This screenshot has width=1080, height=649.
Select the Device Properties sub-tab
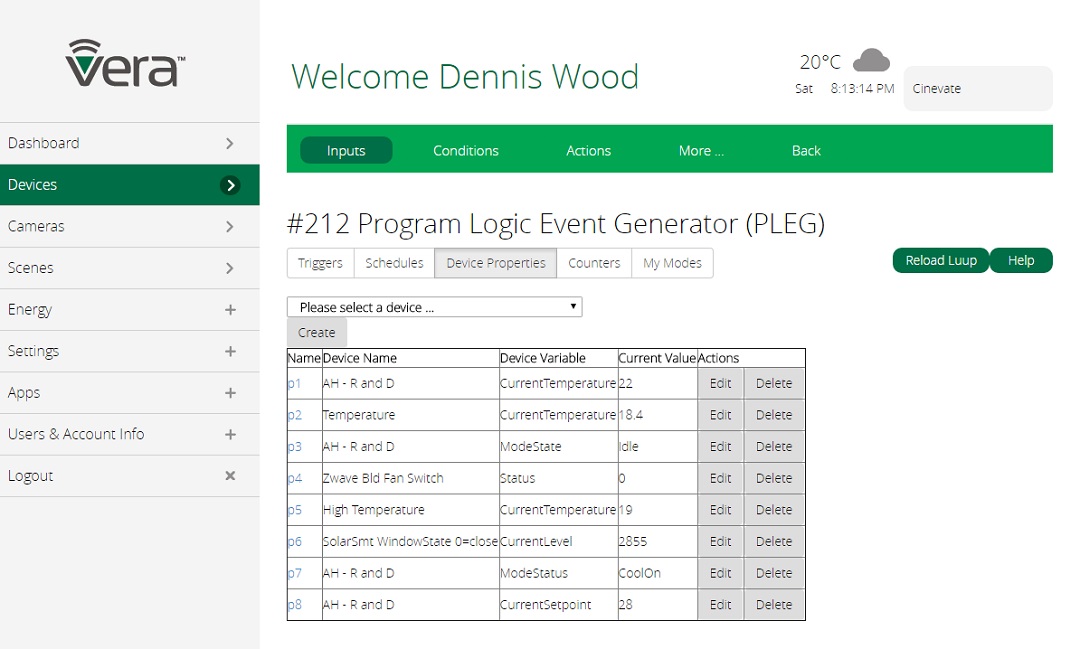(x=495, y=263)
